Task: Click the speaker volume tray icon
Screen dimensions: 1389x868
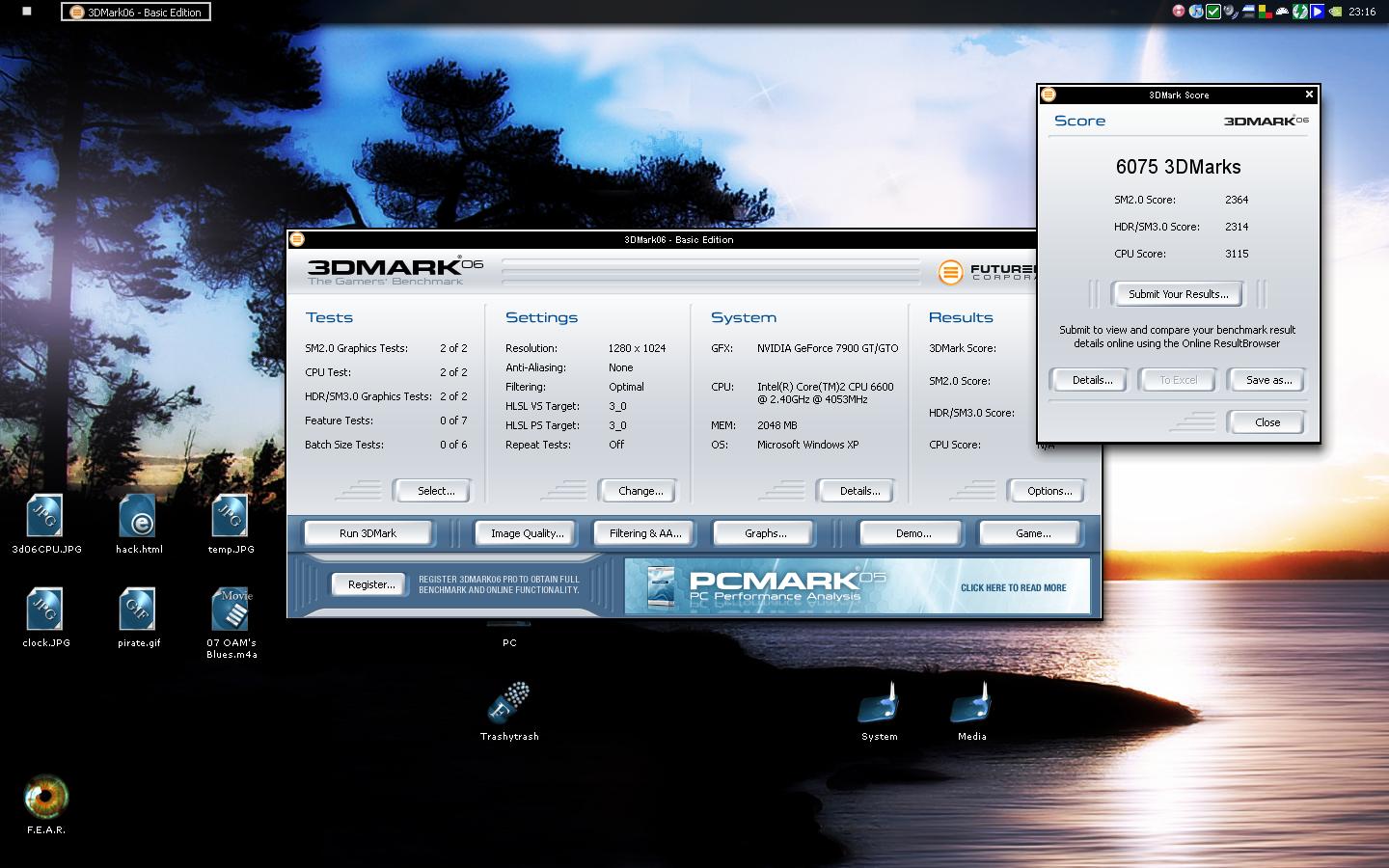Action: [x=1231, y=13]
